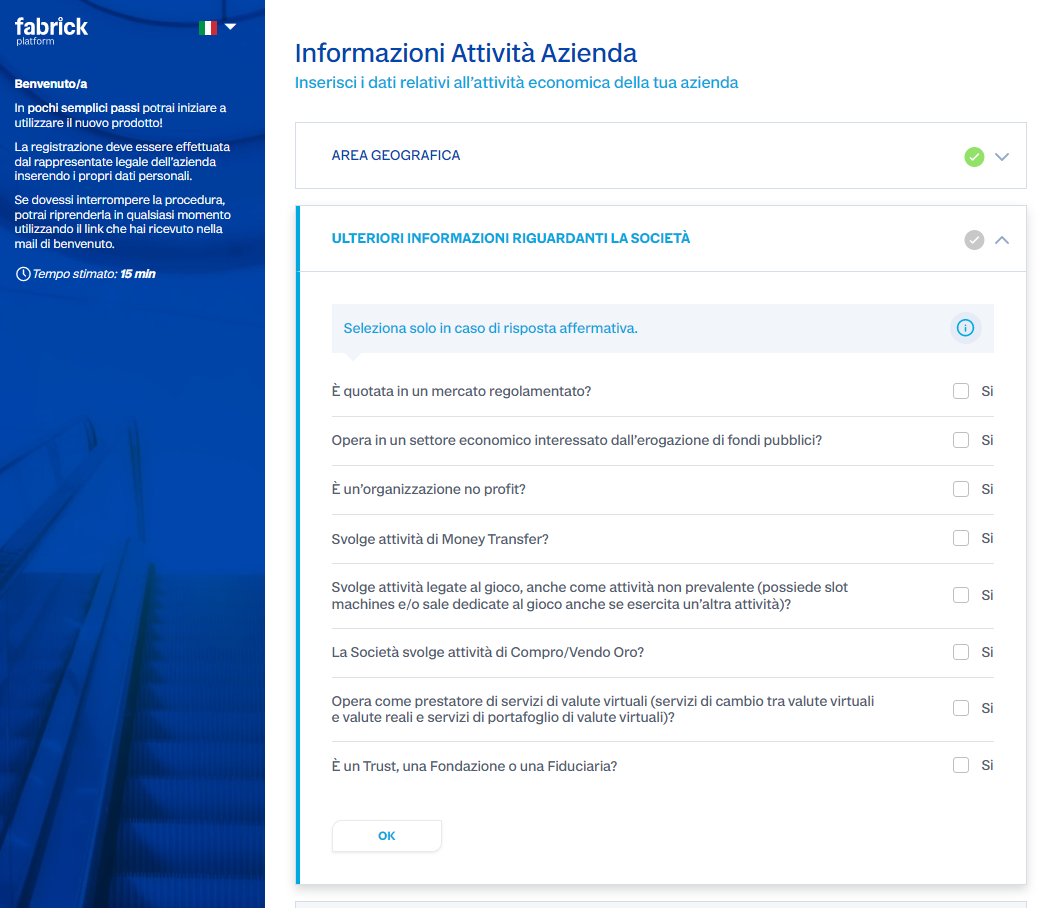This screenshot has height=908, width=1043.
Task: Tick Si for valute virtuali services
Action: point(961,708)
